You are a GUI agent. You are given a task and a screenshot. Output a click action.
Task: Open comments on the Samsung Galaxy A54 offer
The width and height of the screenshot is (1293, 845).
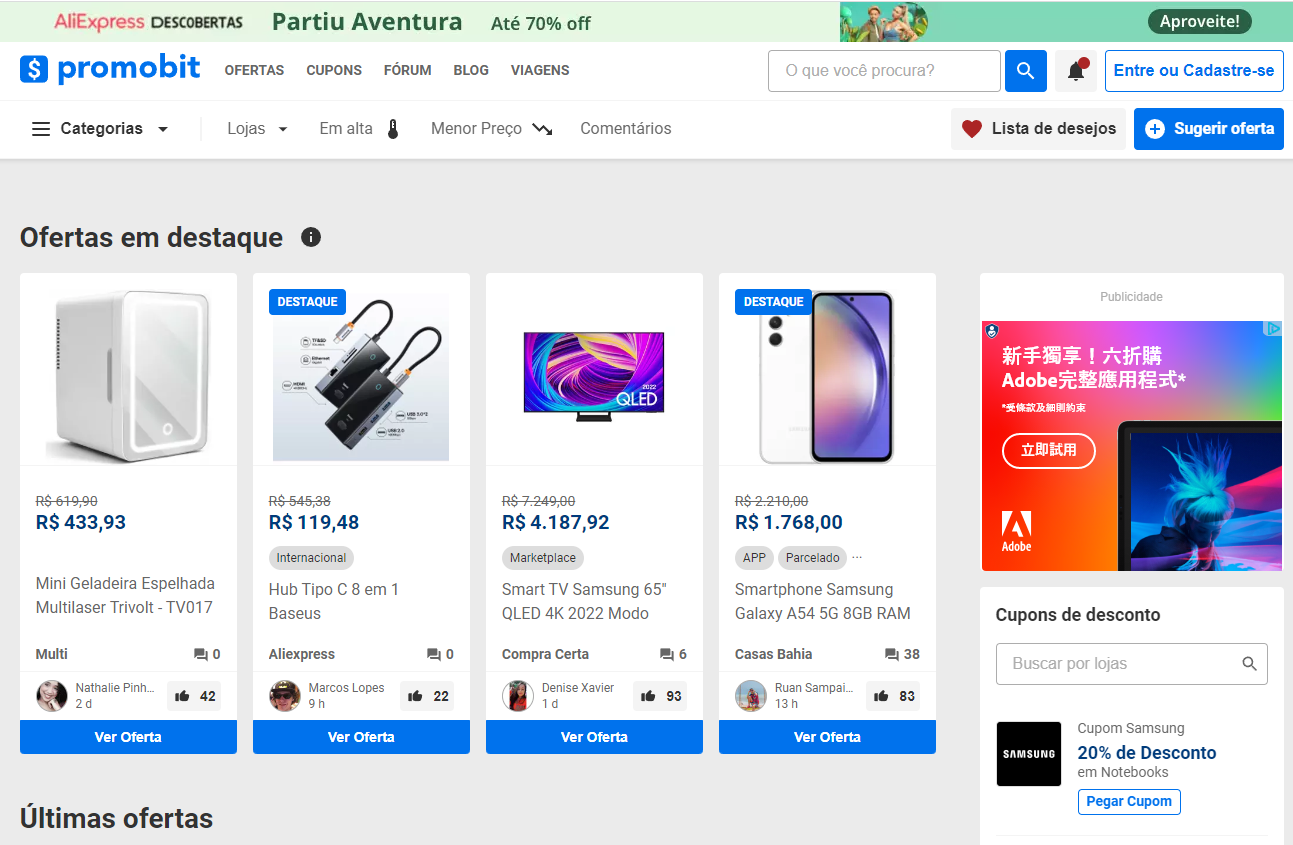[902, 654]
